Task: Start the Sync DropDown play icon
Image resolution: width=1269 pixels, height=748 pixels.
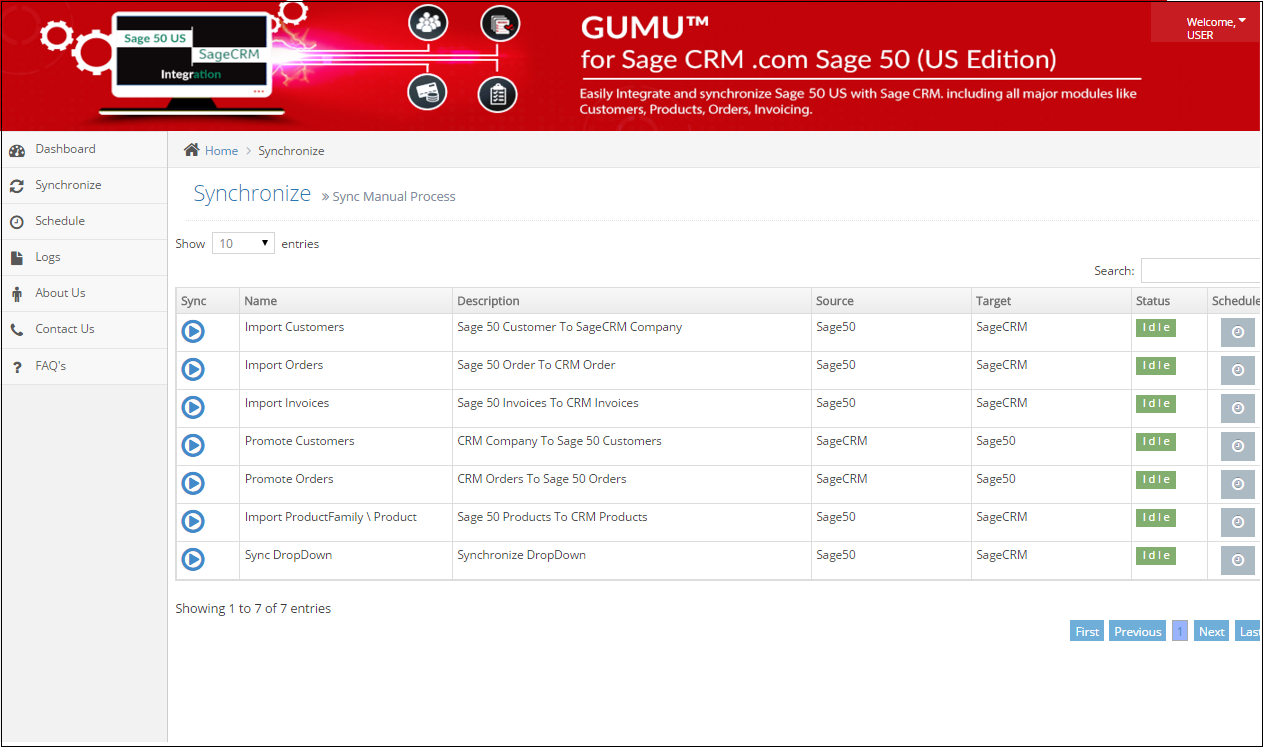Action: coord(193,559)
